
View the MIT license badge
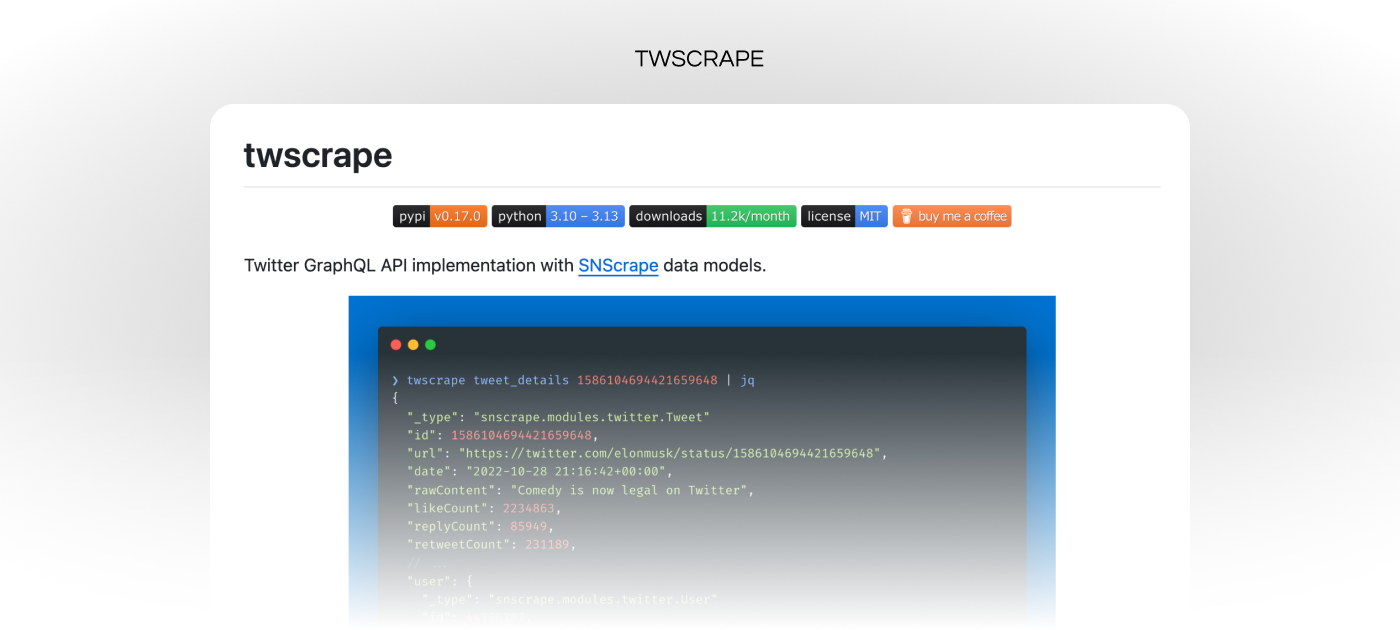pyautogui.click(x=843, y=216)
